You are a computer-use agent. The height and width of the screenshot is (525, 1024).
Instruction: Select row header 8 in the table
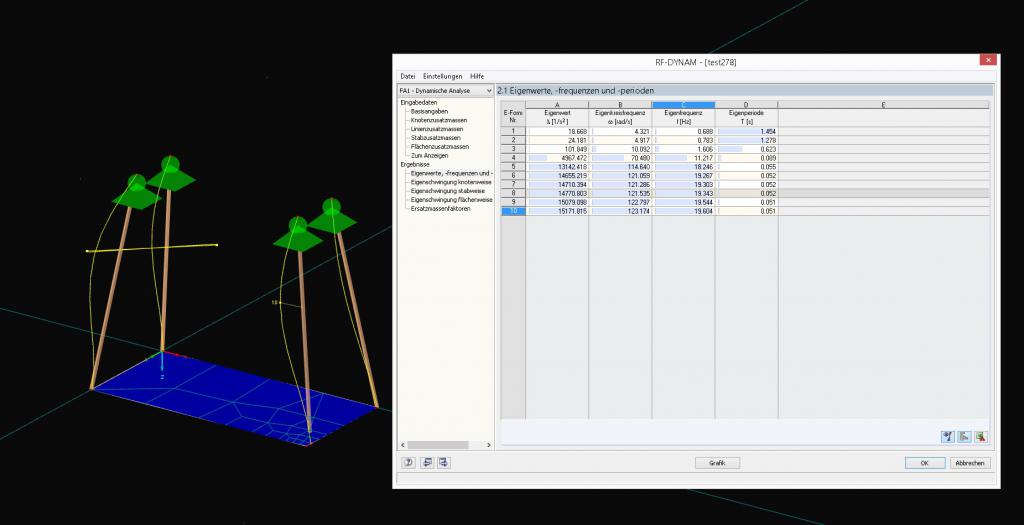coord(513,193)
